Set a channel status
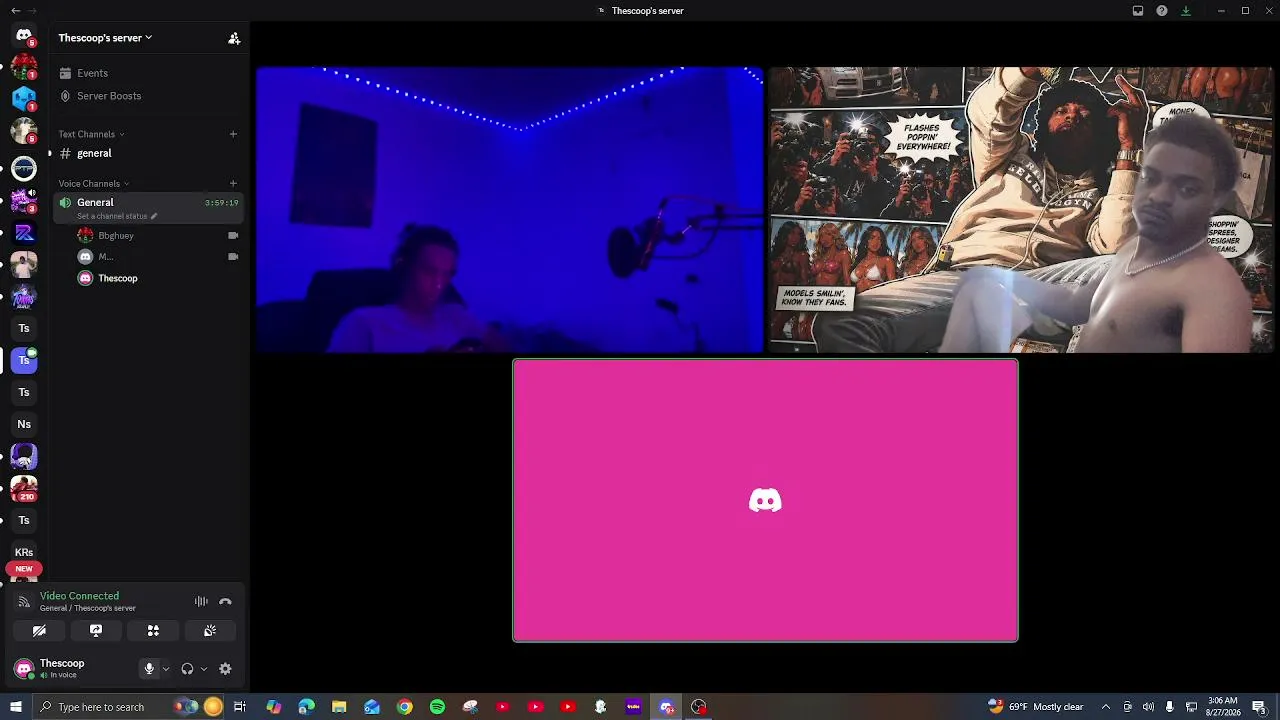The height and width of the screenshot is (720, 1280). (x=117, y=216)
